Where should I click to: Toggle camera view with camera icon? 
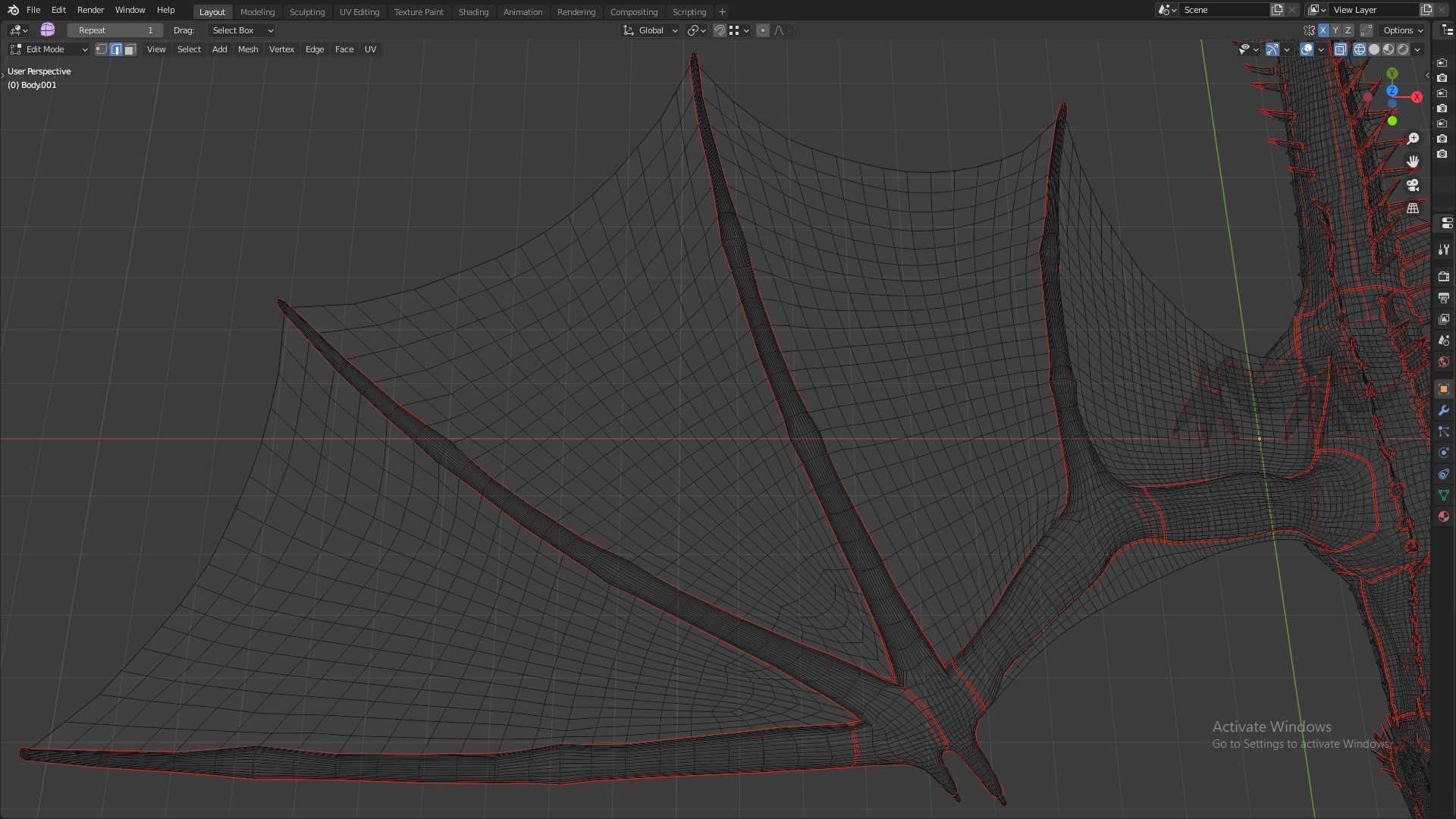1413,185
